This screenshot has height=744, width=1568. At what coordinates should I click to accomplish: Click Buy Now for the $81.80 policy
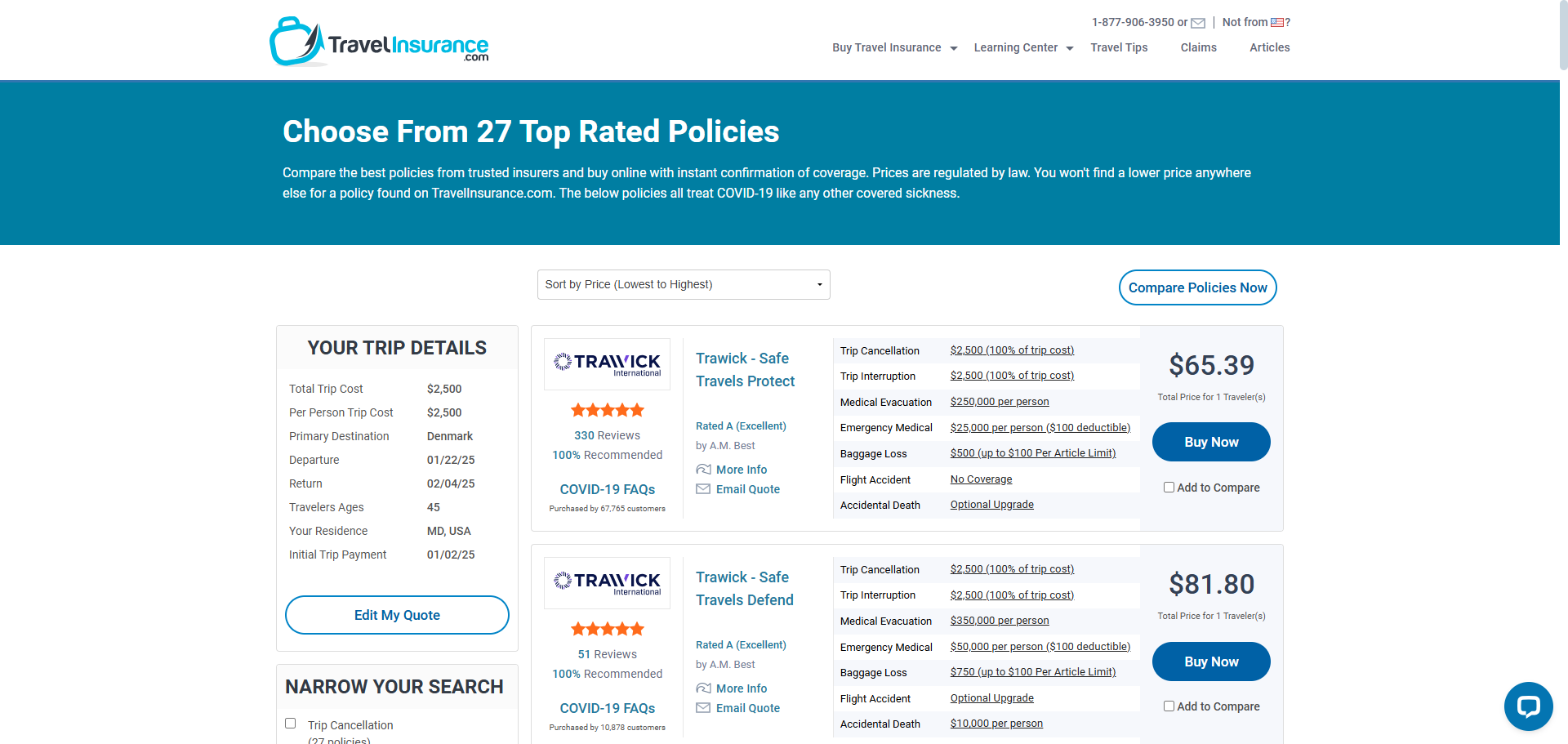(x=1211, y=662)
